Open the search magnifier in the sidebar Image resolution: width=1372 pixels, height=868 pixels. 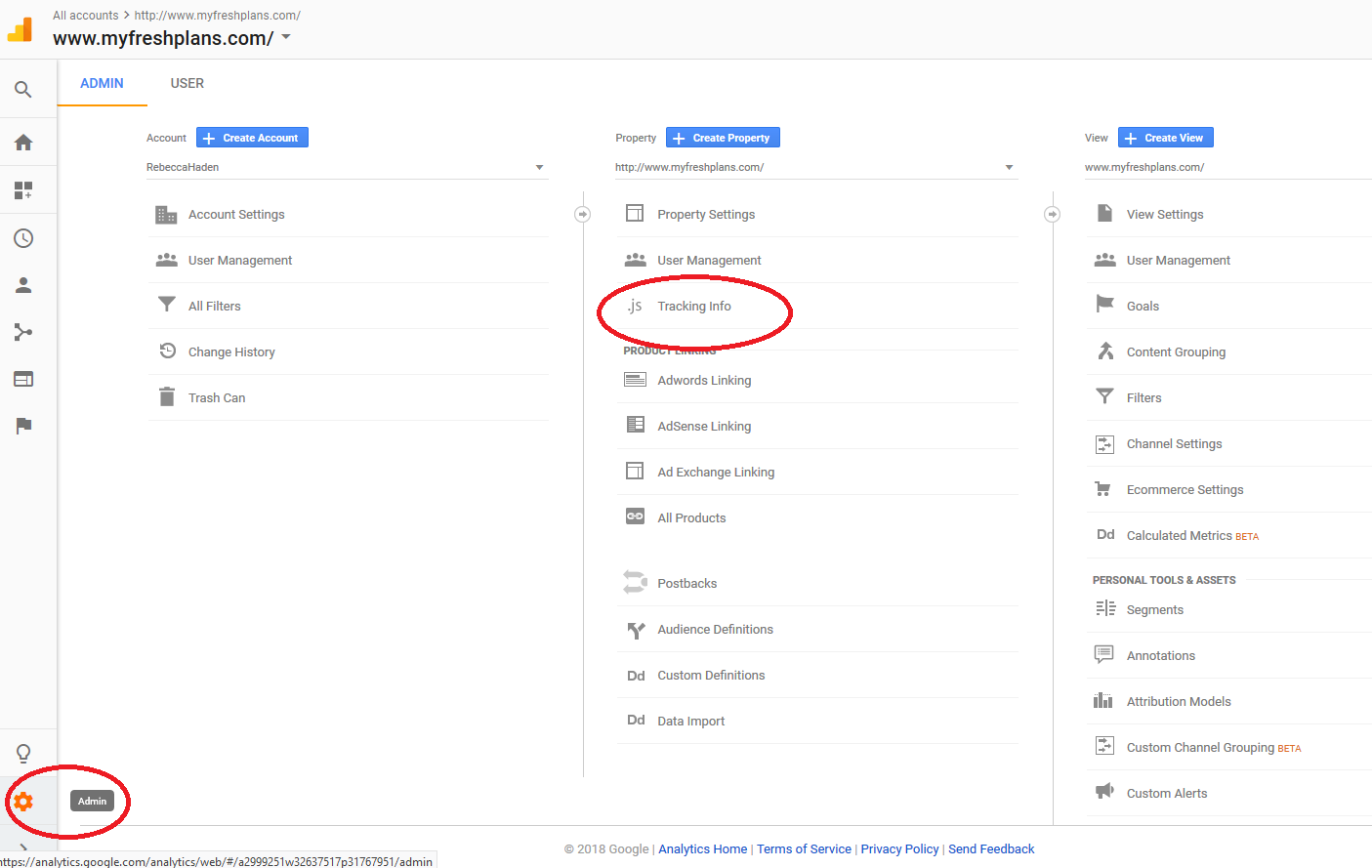click(x=23, y=90)
